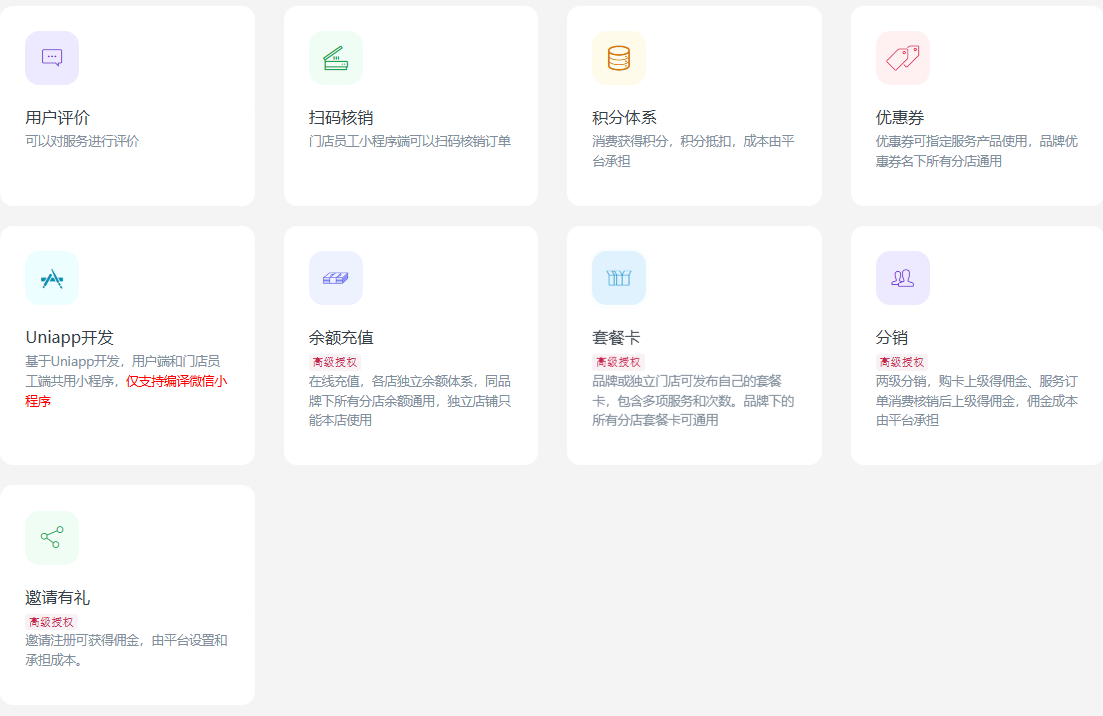Click the 扫码核销 scanner icon
Screen dimensions: 1103x716
coord(336,58)
